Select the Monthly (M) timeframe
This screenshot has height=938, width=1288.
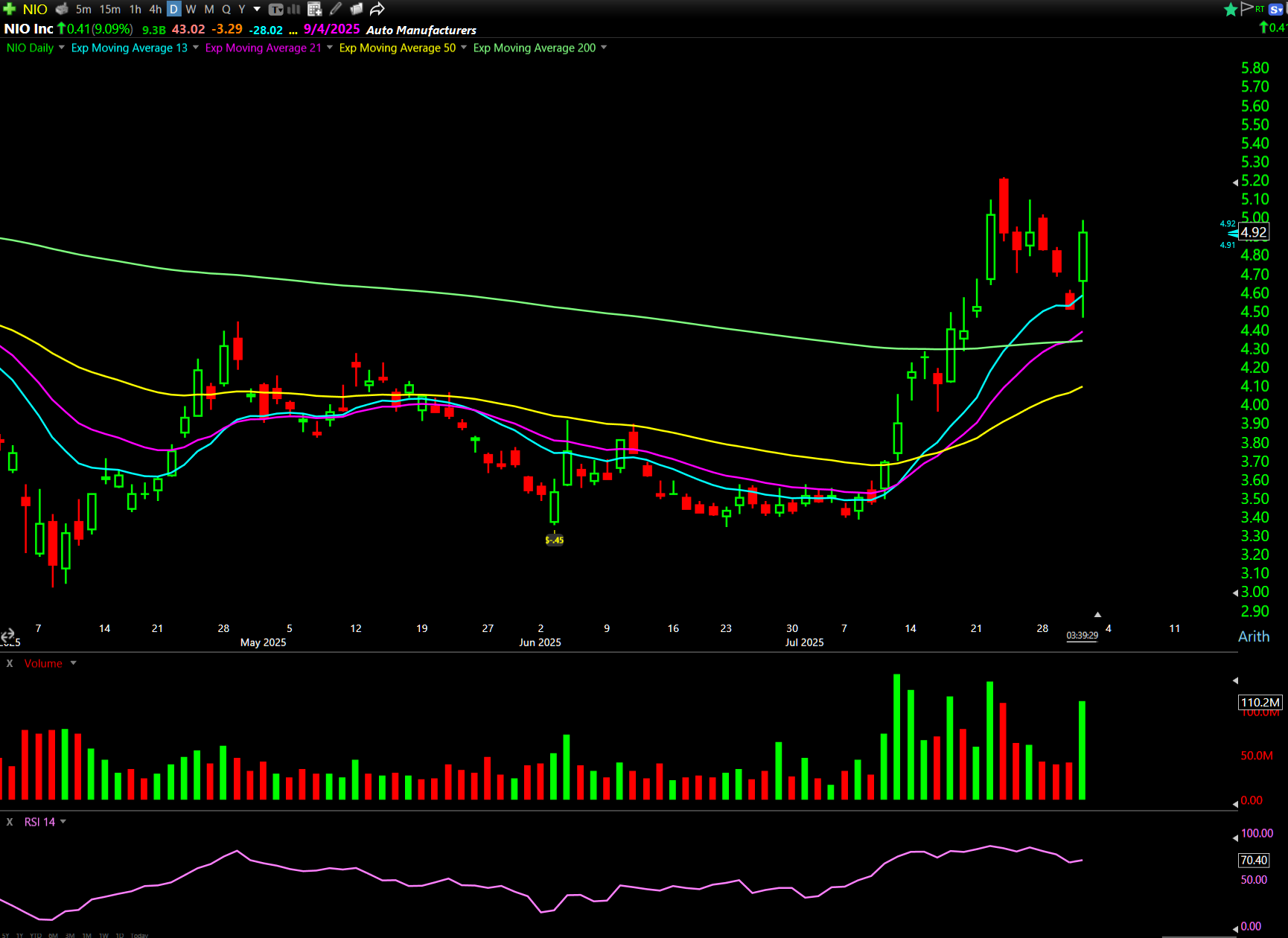[209, 9]
